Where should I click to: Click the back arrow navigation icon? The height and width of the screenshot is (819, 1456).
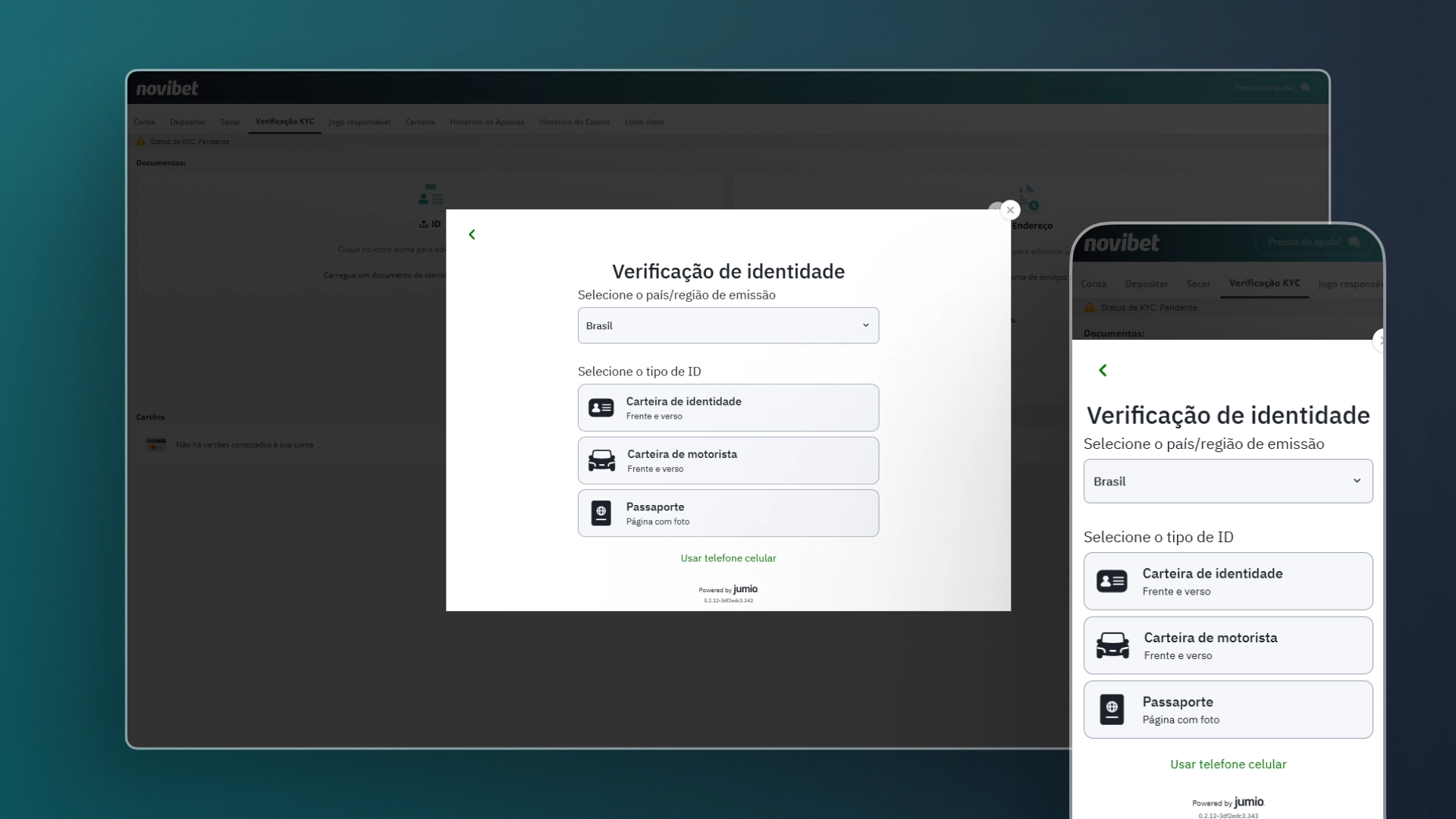pos(471,234)
